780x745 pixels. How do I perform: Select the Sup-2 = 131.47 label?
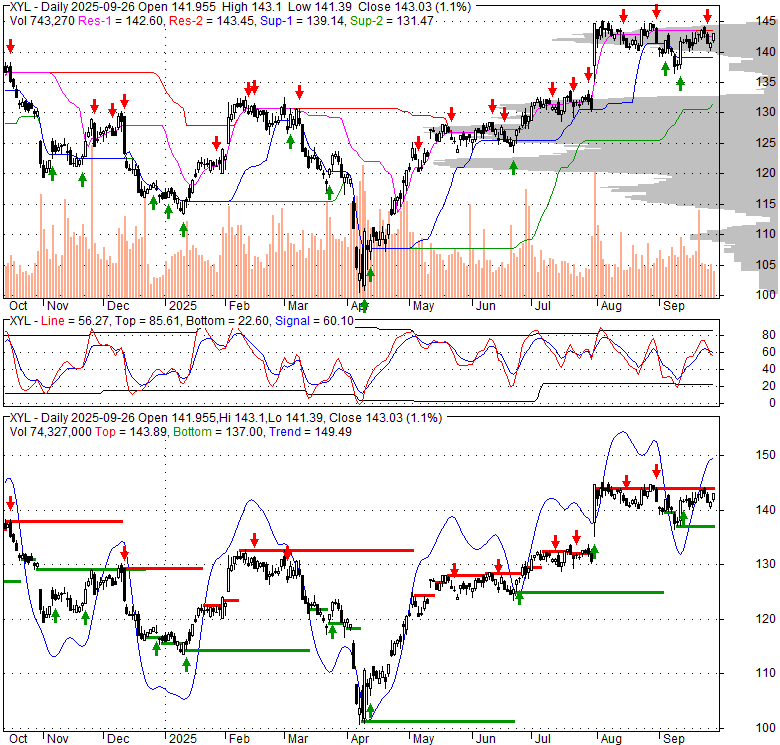click(x=391, y=21)
